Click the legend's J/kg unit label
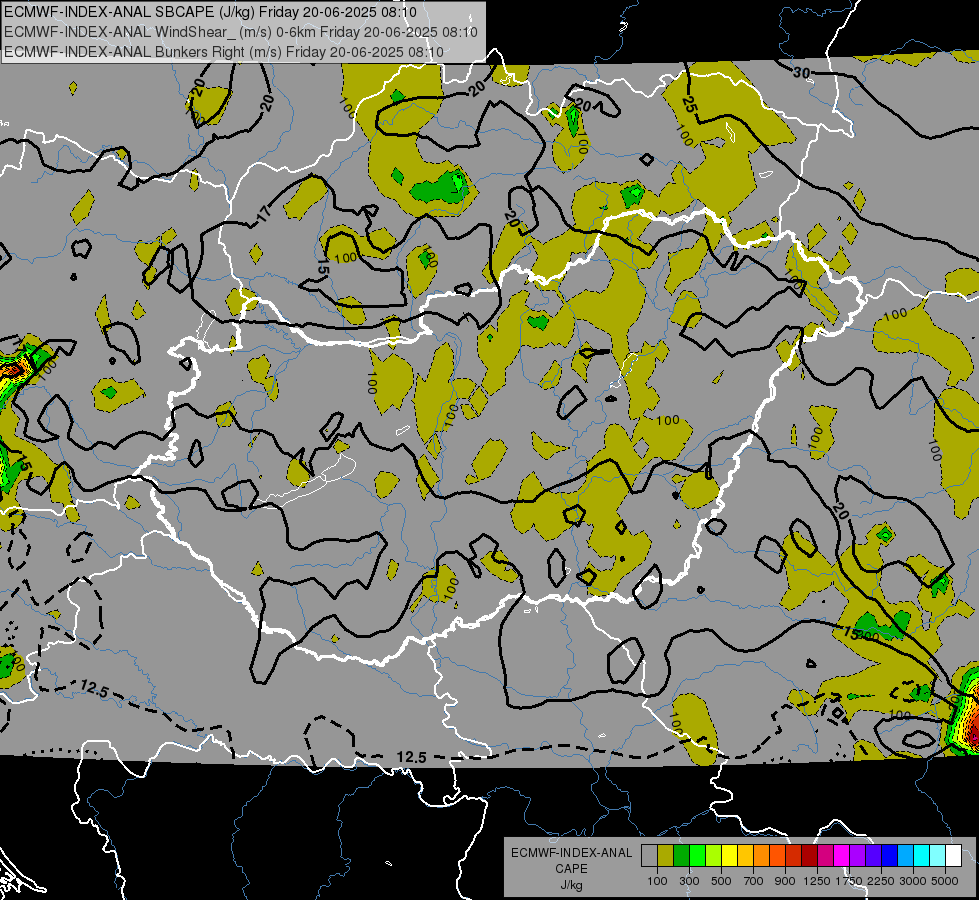 (x=571, y=885)
